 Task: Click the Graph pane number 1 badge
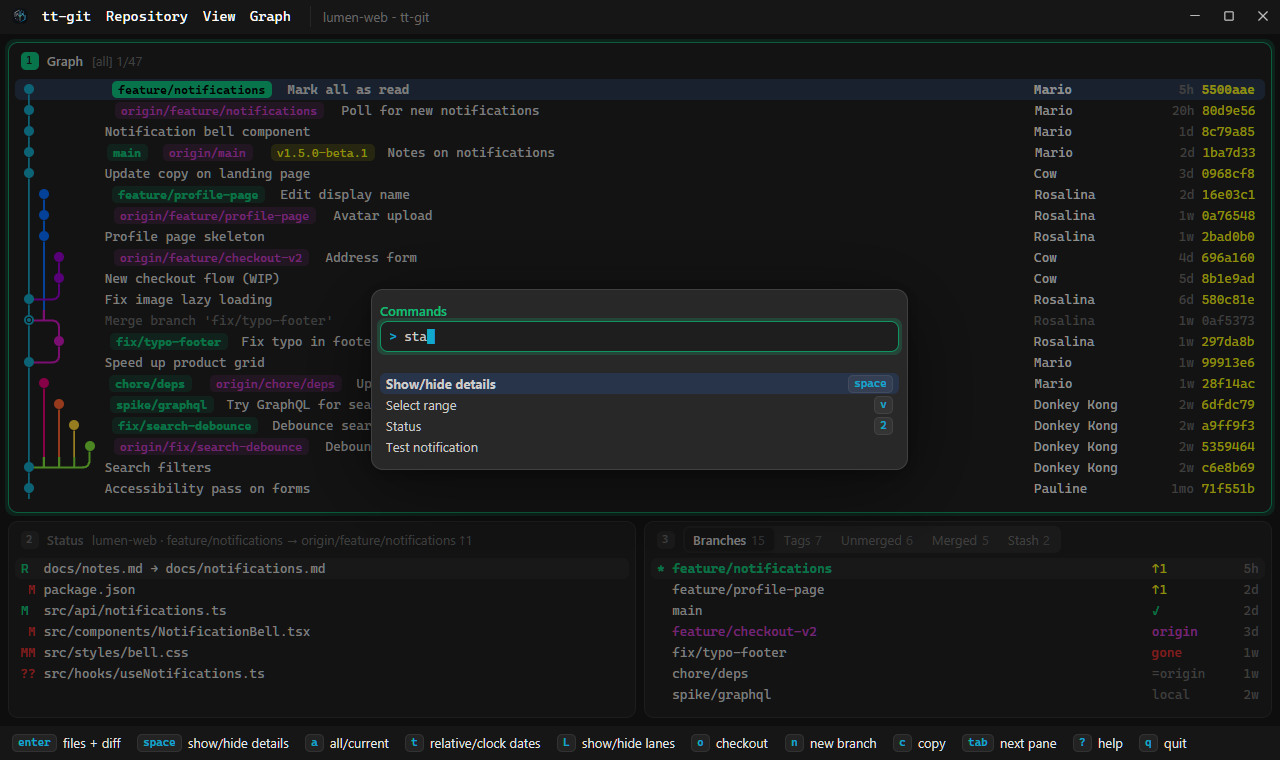(29, 61)
